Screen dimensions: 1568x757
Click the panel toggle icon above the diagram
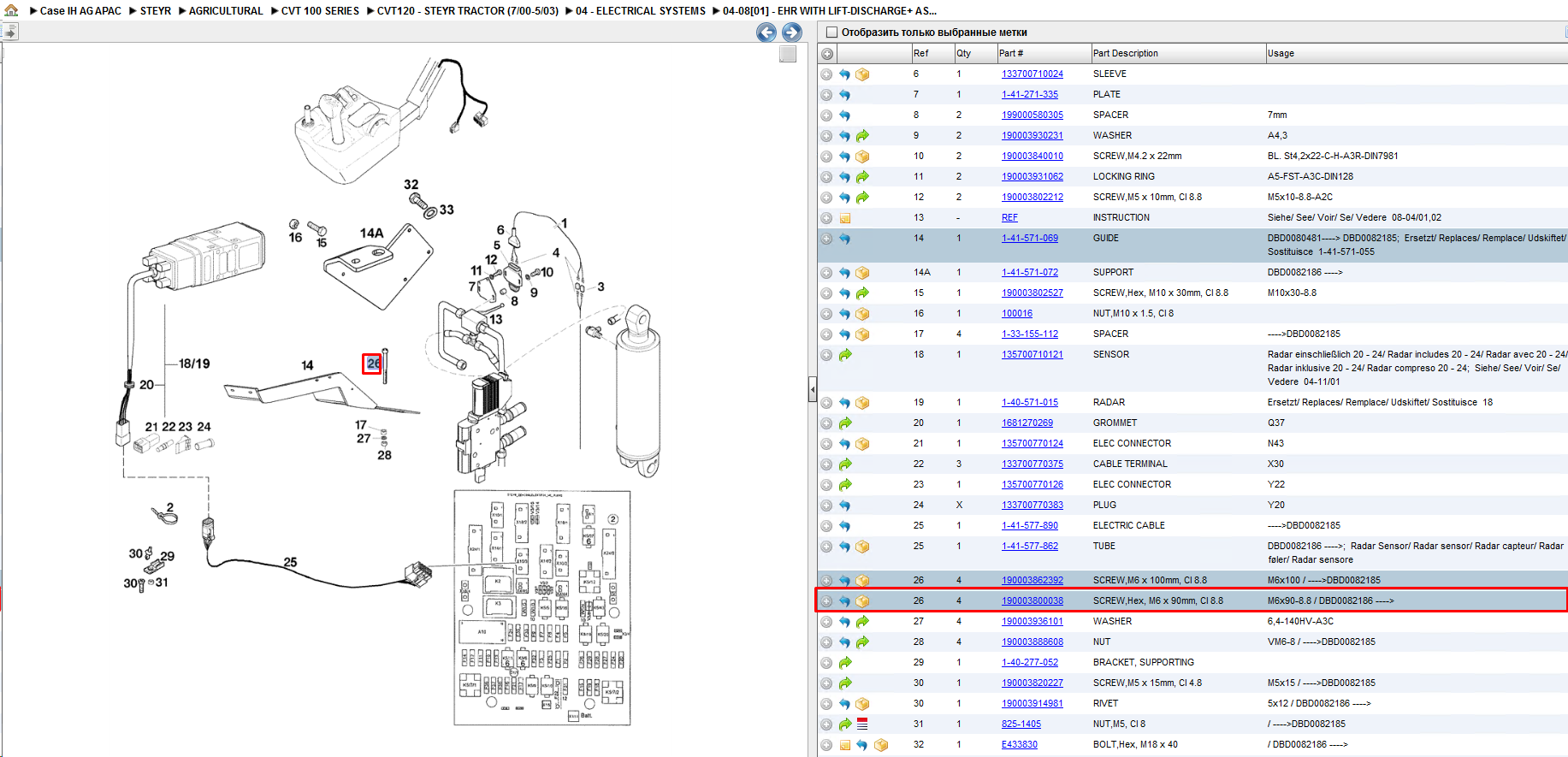(10, 33)
